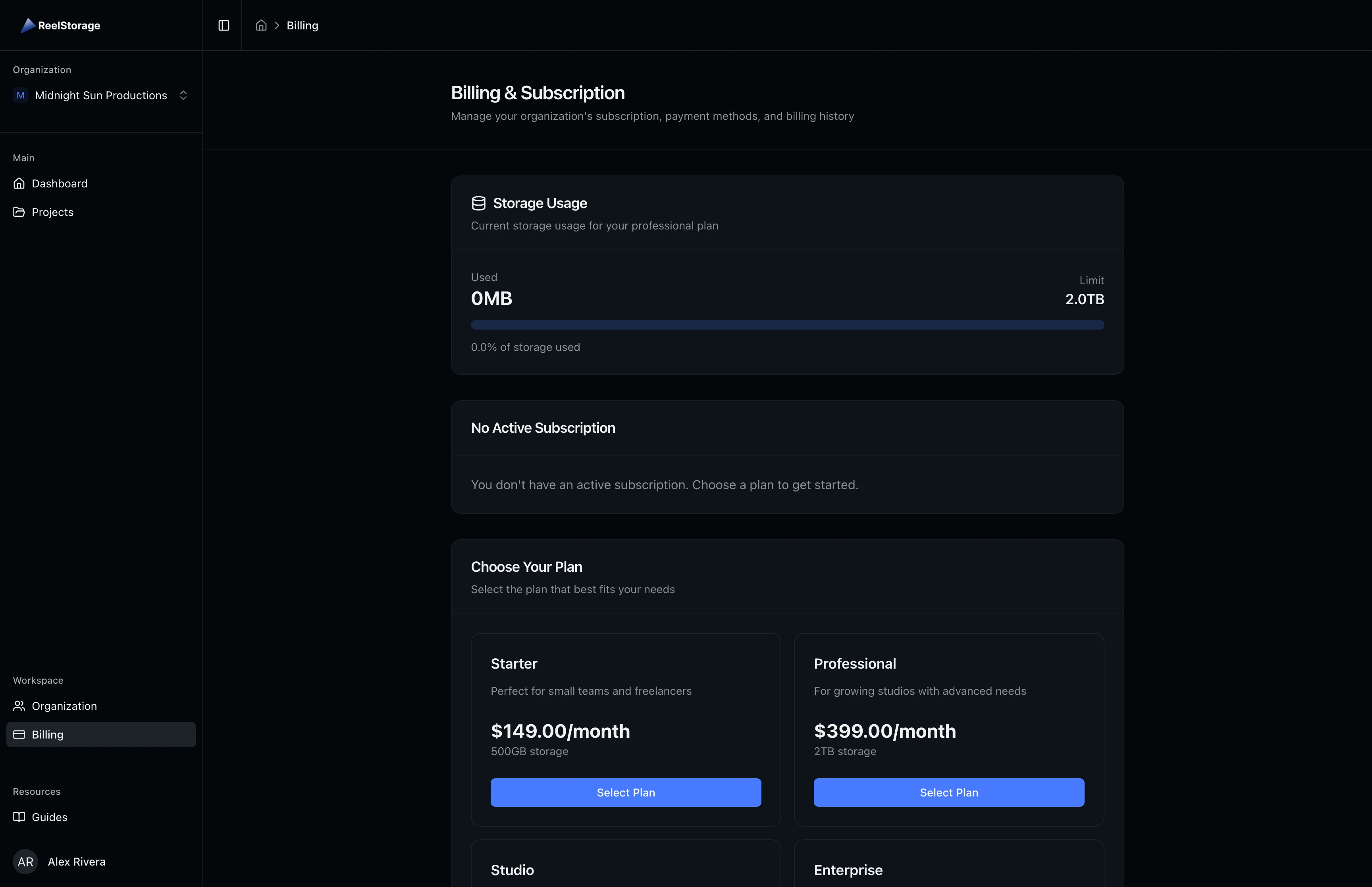Select Plan for the Starter tier

tap(625, 792)
